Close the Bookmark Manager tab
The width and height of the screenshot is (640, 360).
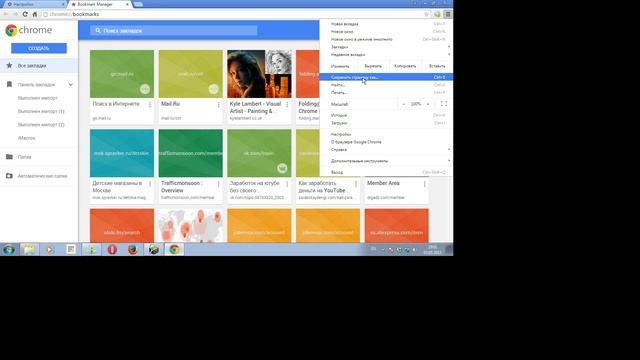pos(127,4)
